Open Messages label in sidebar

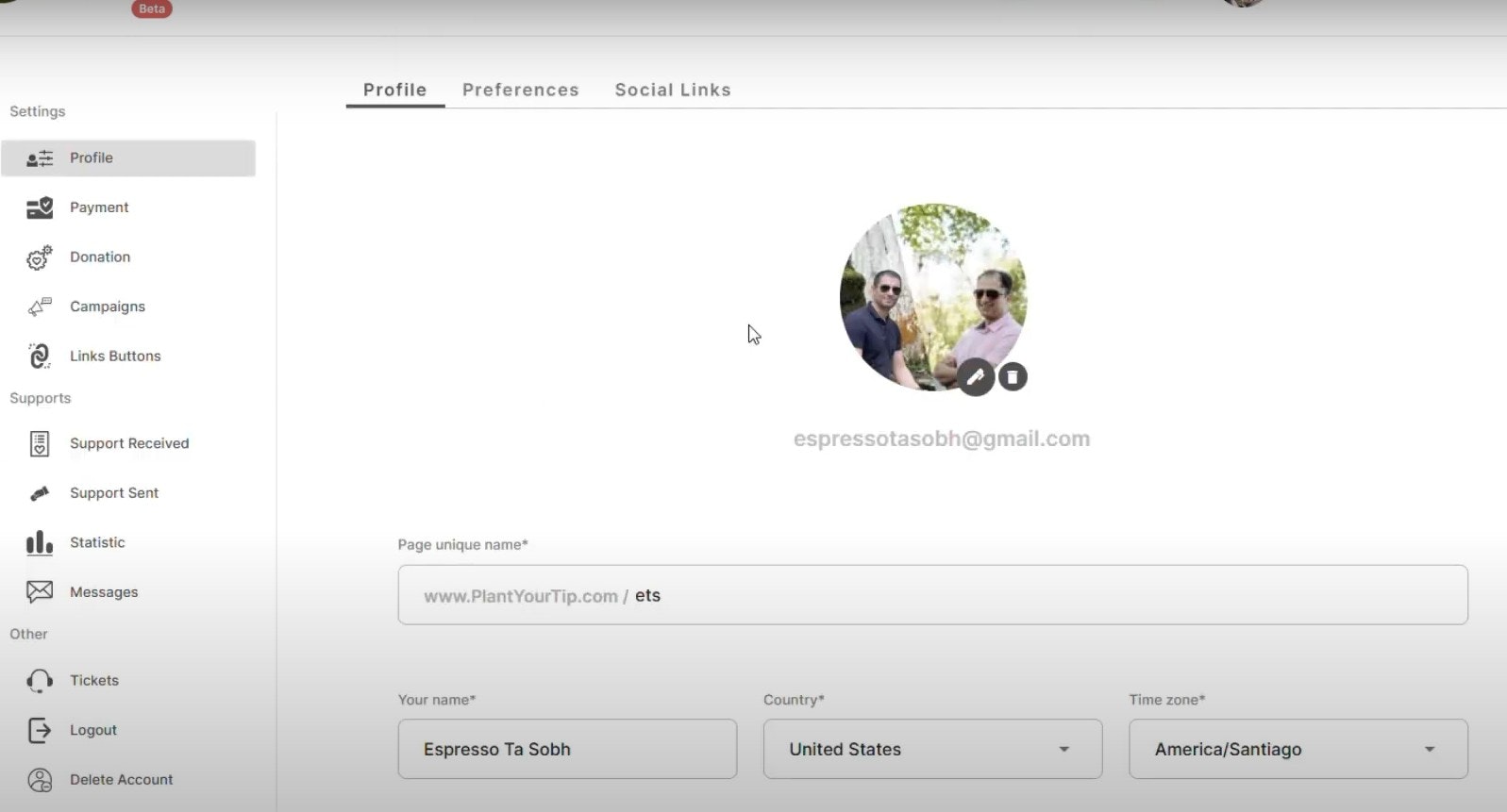coord(104,592)
